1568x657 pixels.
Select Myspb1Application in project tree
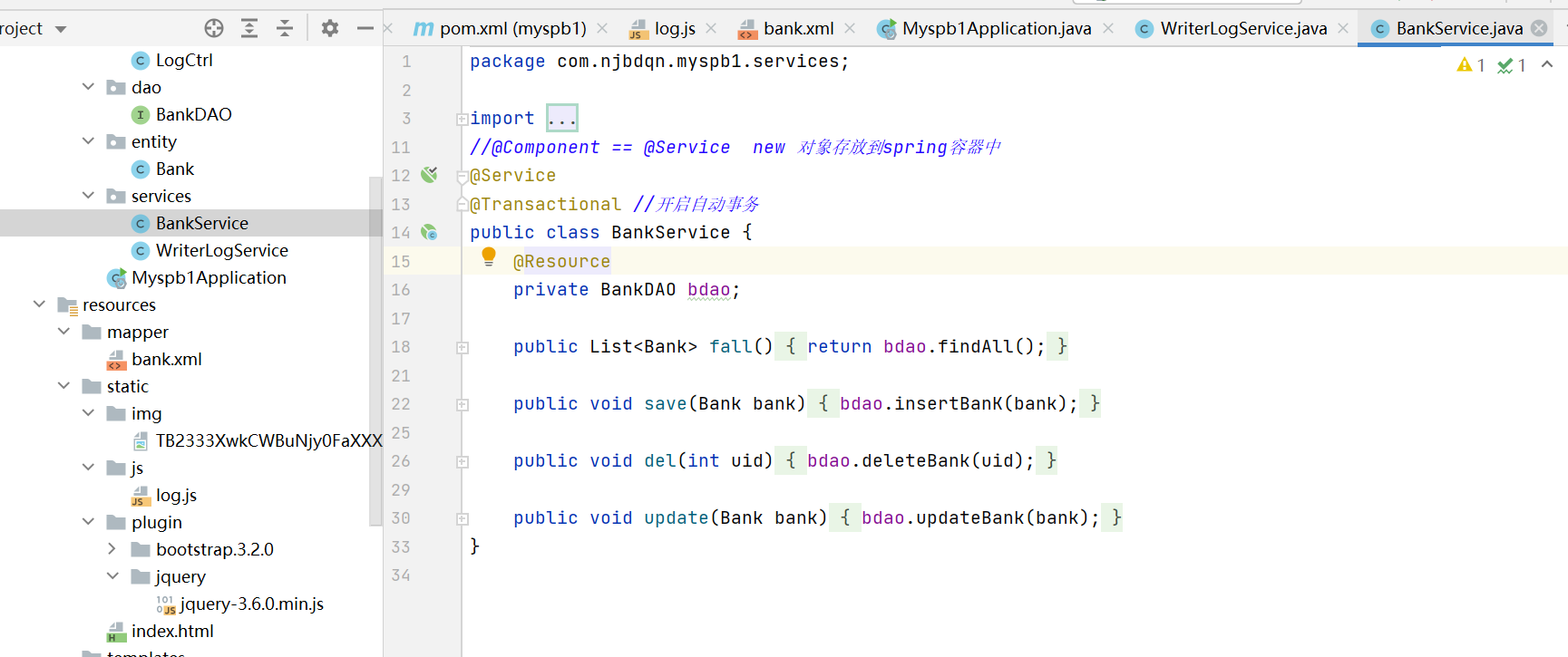209,277
